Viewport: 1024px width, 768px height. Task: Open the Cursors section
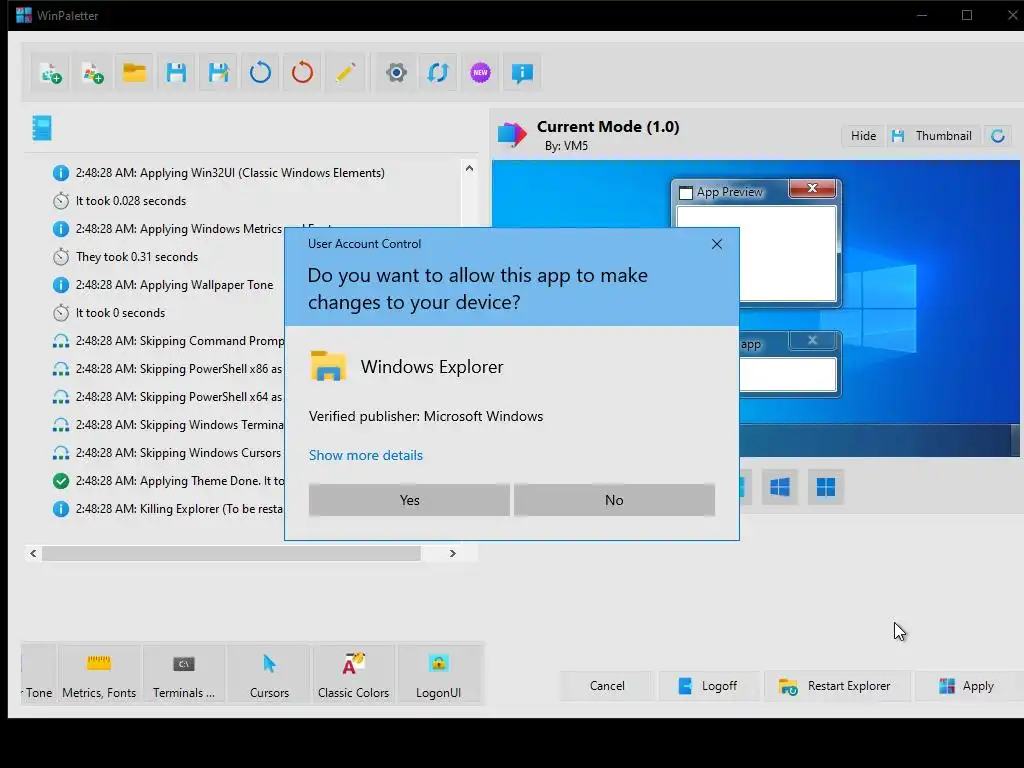269,674
